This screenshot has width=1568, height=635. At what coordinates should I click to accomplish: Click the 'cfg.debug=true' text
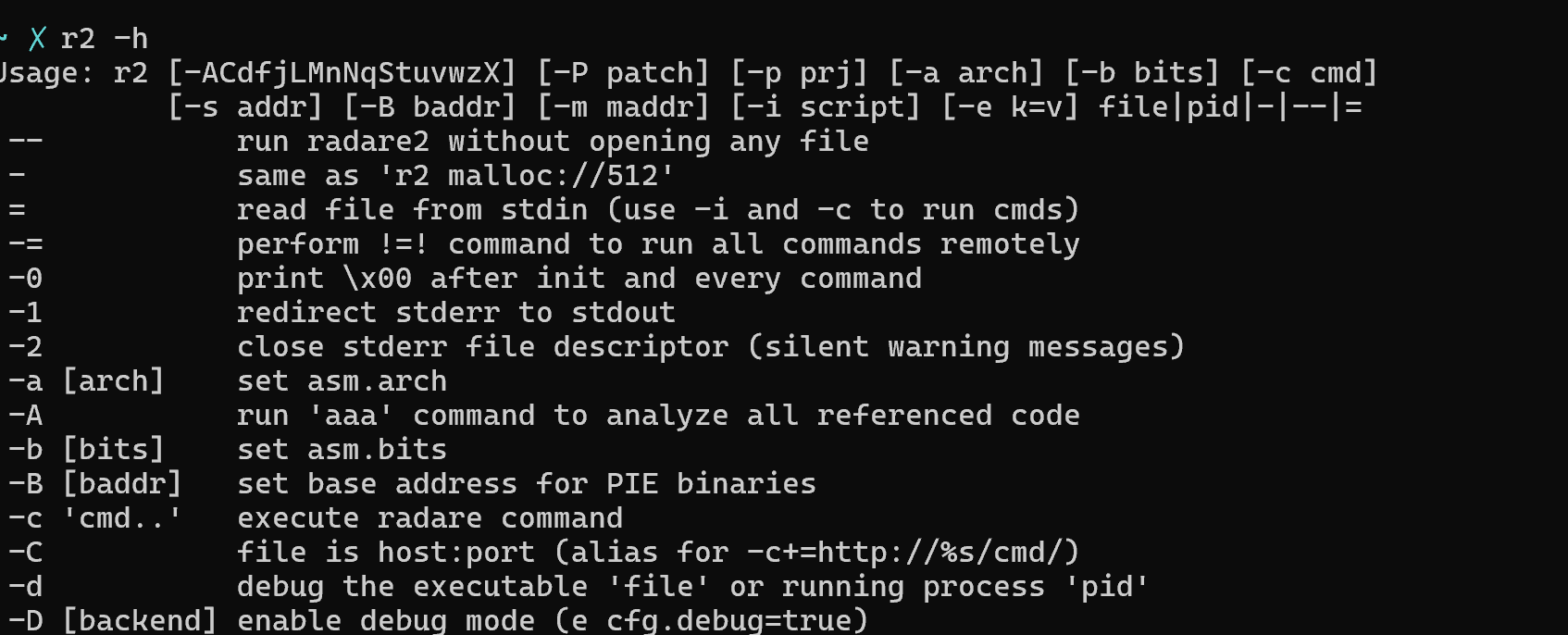pyautogui.click(x=728, y=620)
